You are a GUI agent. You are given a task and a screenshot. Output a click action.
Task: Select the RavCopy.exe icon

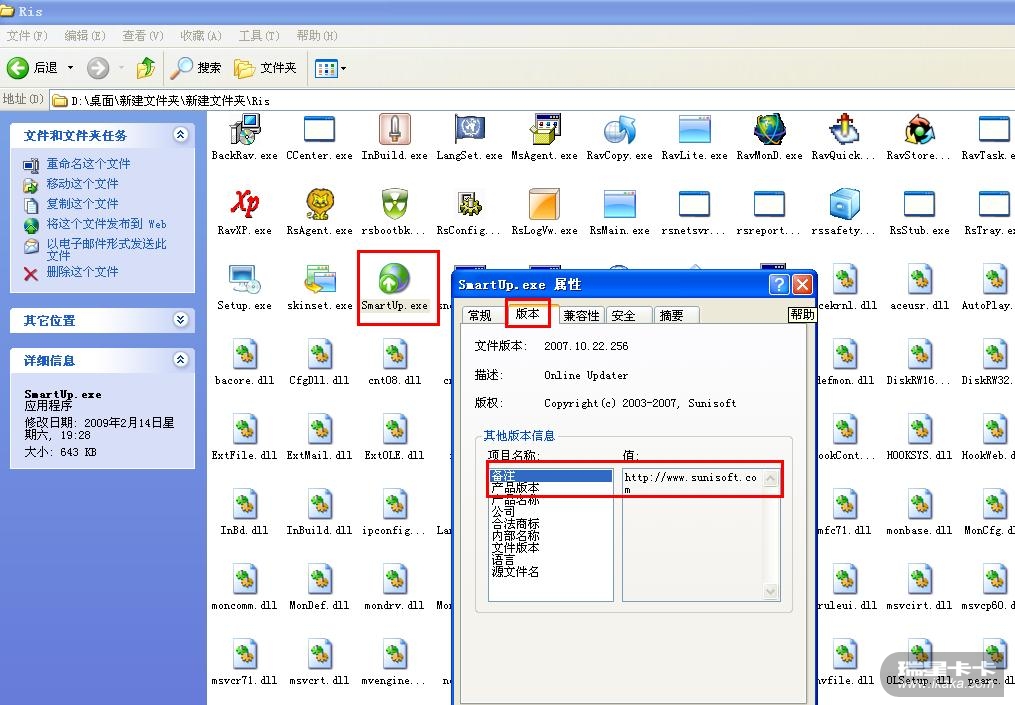(619, 129)
